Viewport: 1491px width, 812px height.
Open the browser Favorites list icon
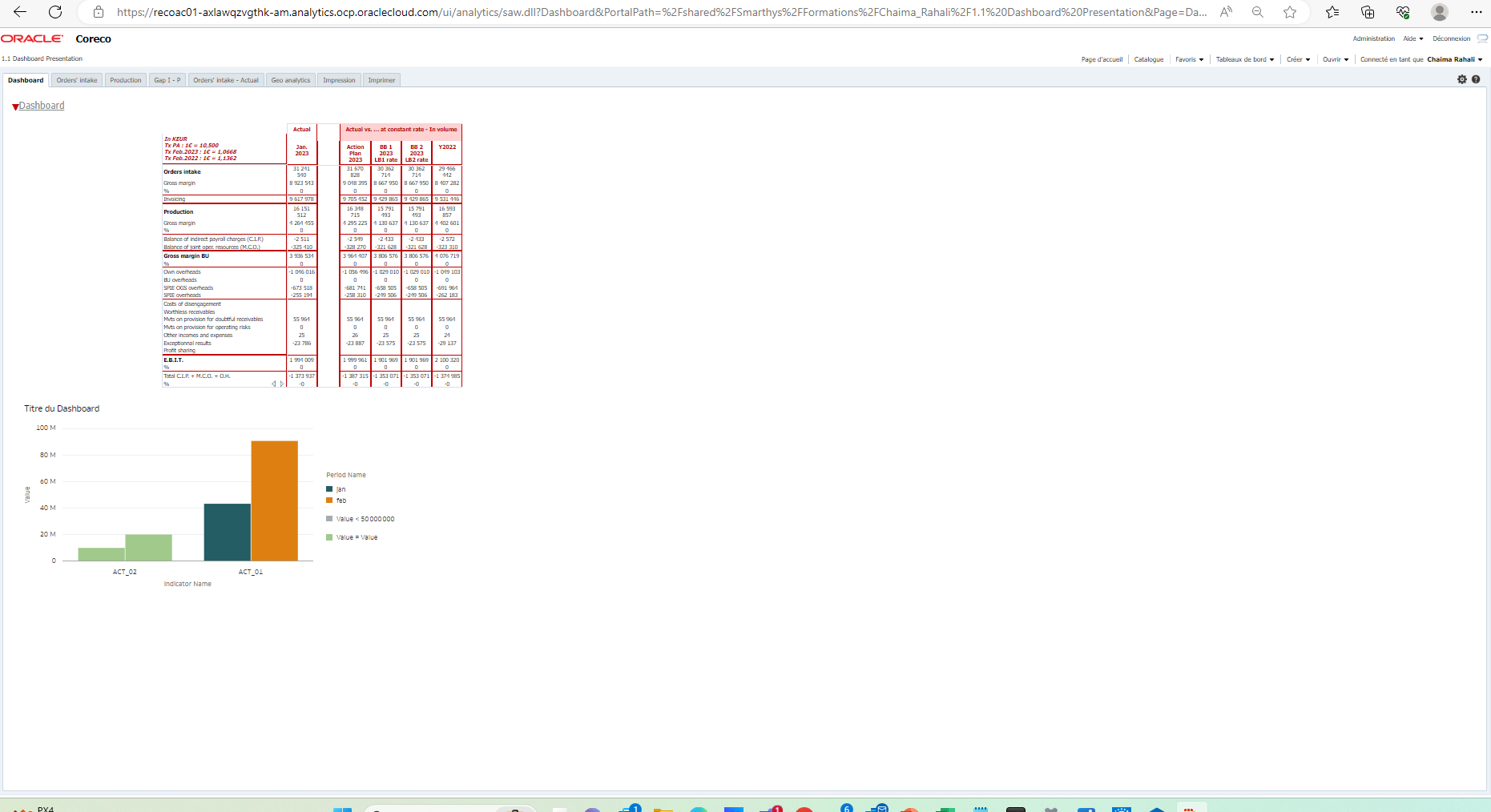1332,12
